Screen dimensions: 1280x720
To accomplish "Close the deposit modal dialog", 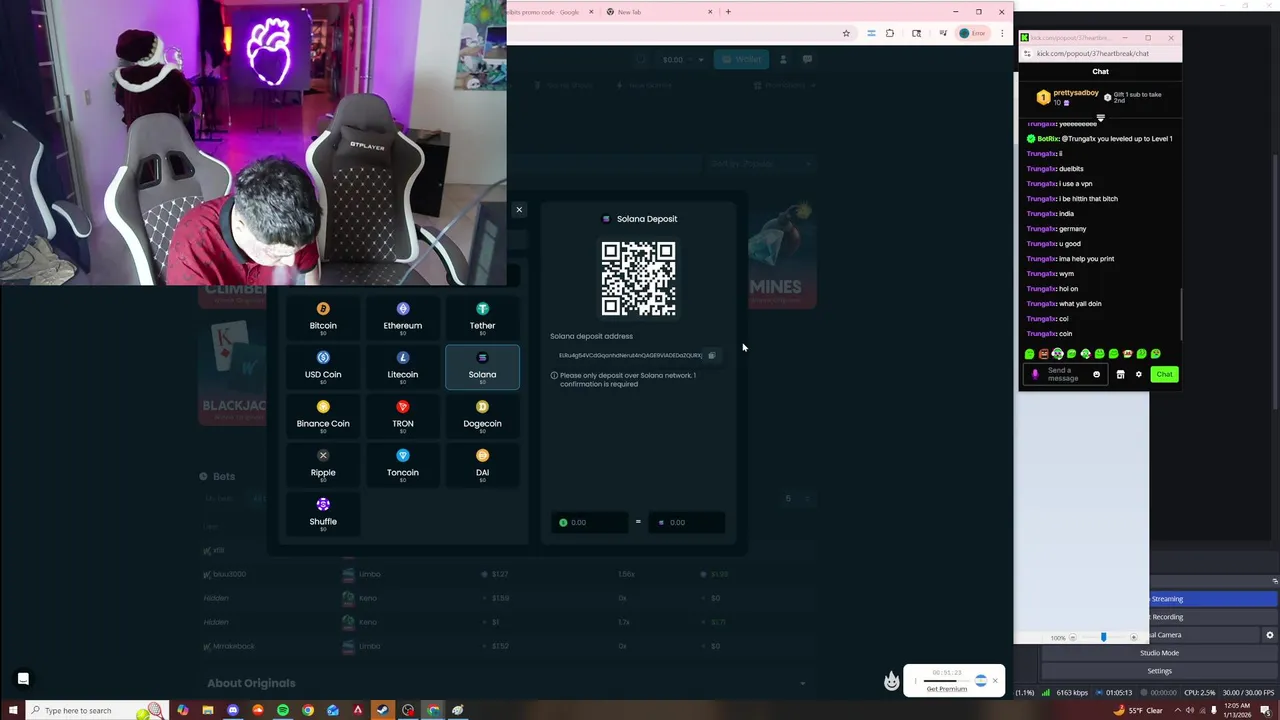I will coord(519,210).
